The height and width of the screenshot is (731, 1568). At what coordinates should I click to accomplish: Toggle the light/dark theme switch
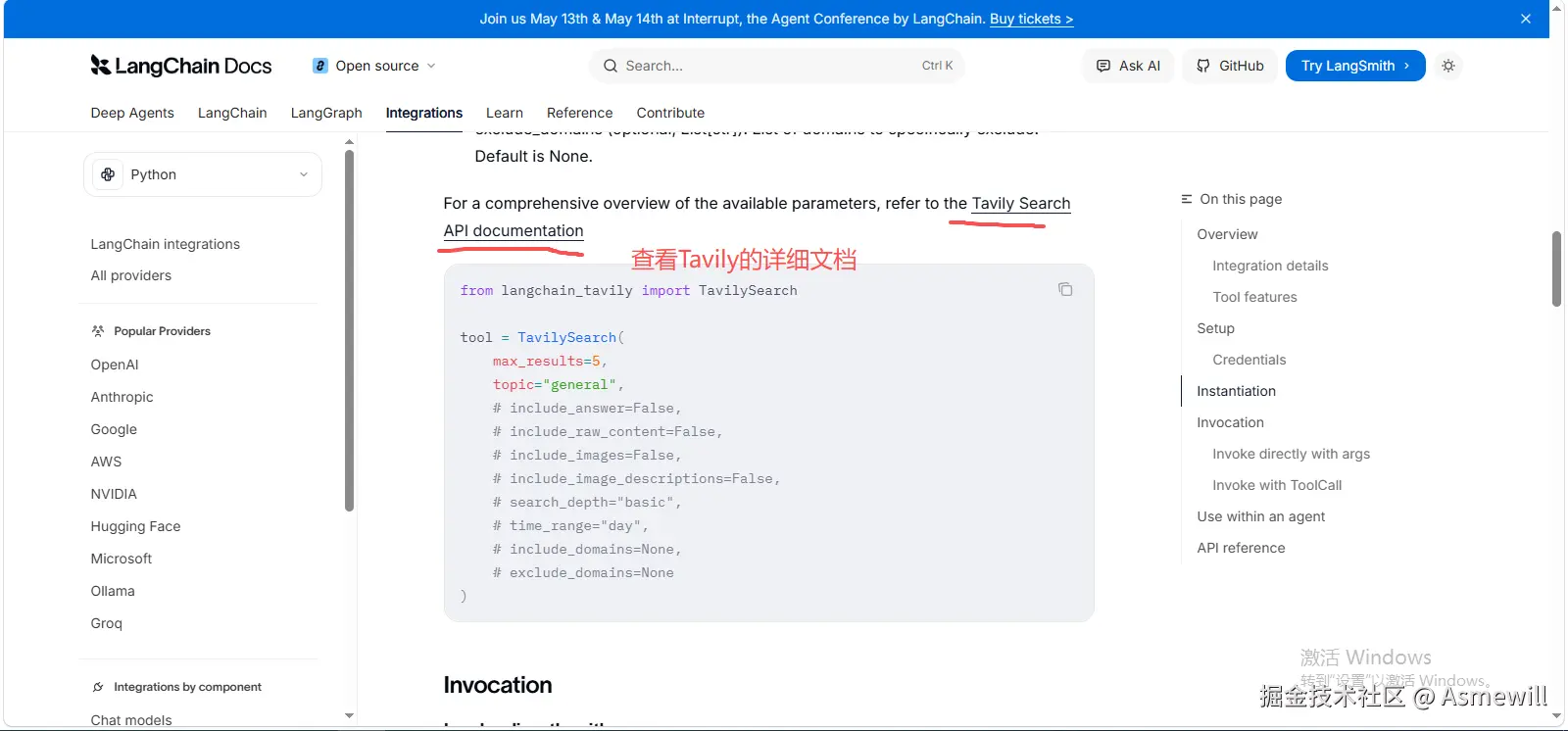[x=1448, y=66]
